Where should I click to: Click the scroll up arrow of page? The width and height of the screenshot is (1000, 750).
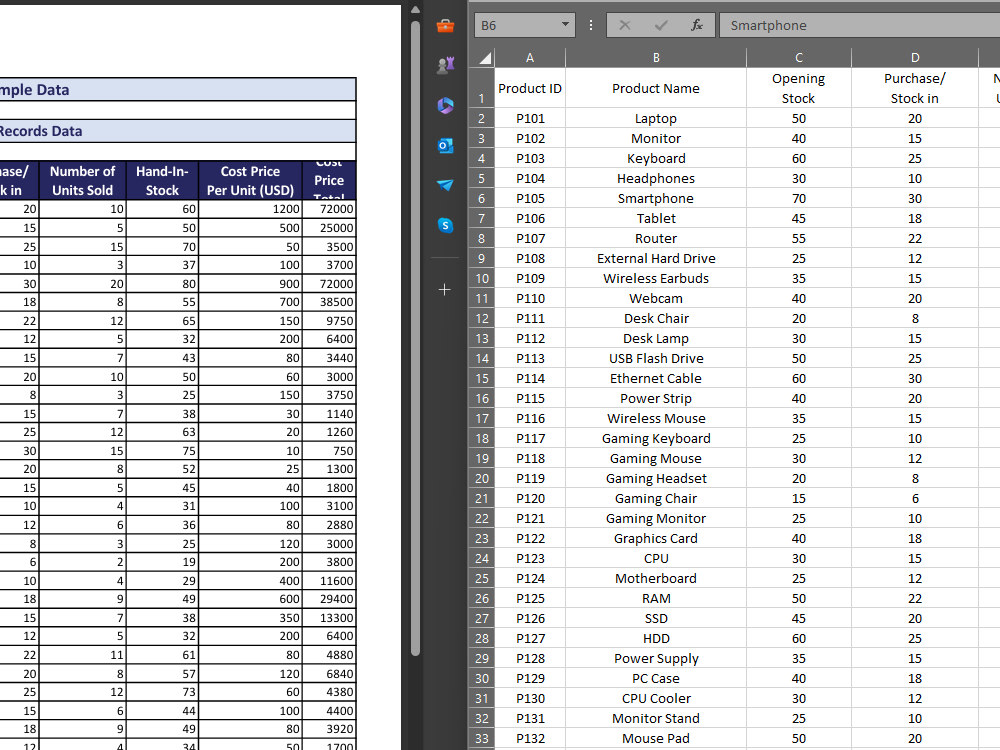415,10
